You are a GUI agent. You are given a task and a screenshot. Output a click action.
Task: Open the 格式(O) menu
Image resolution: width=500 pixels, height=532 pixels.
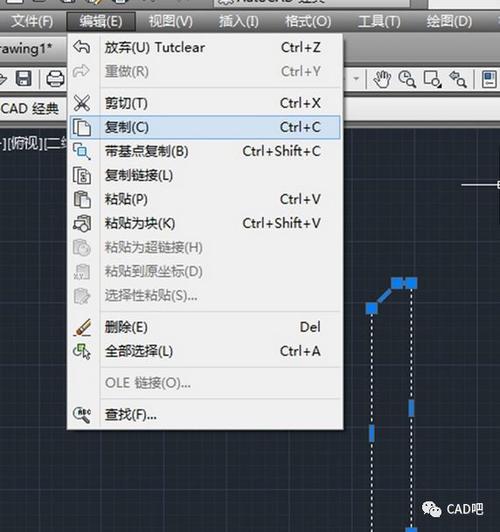pyautogui.click(x=308, y=22)
